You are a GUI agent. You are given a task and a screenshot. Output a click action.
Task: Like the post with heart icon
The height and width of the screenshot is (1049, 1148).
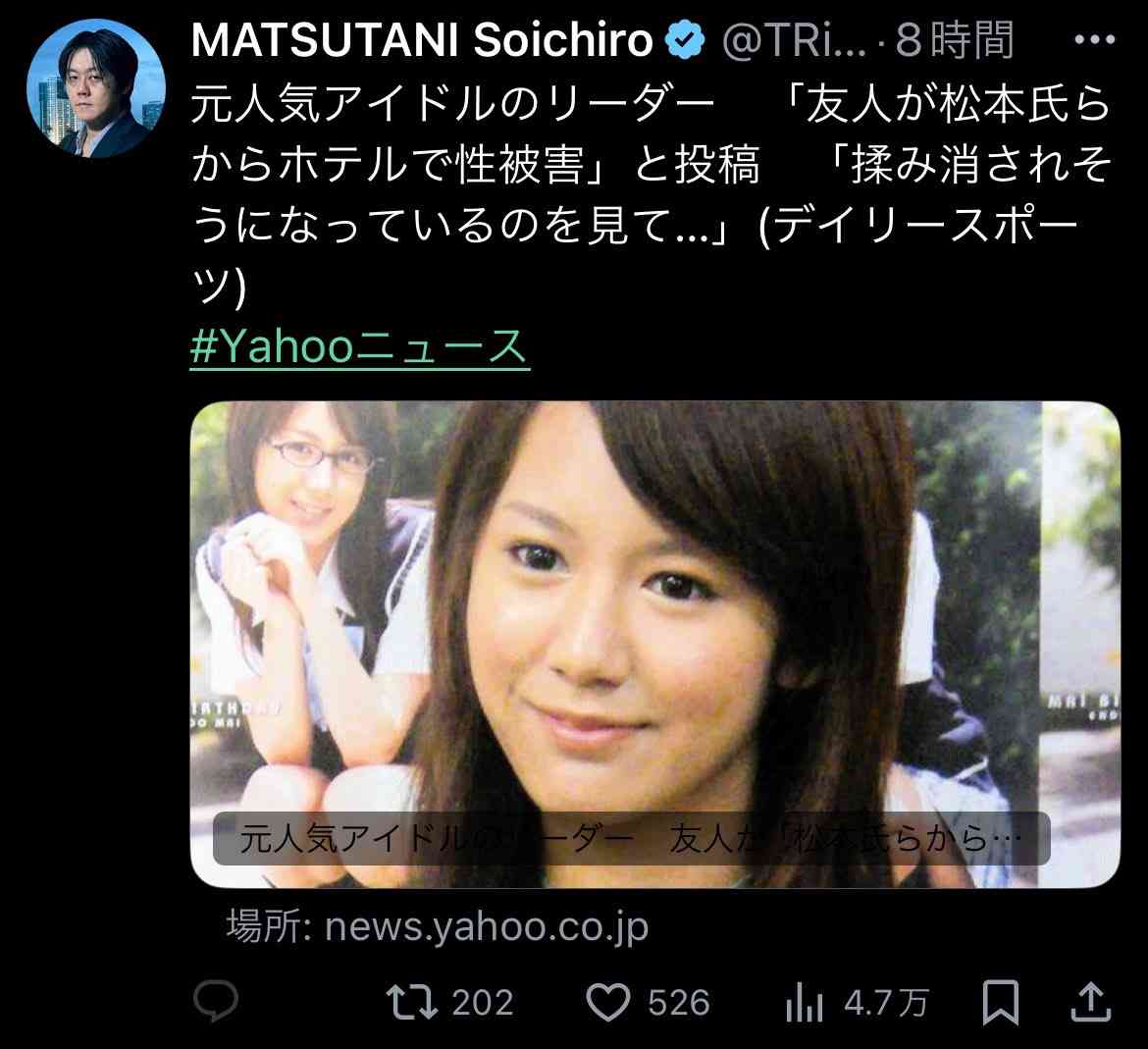pos(609,1003)
